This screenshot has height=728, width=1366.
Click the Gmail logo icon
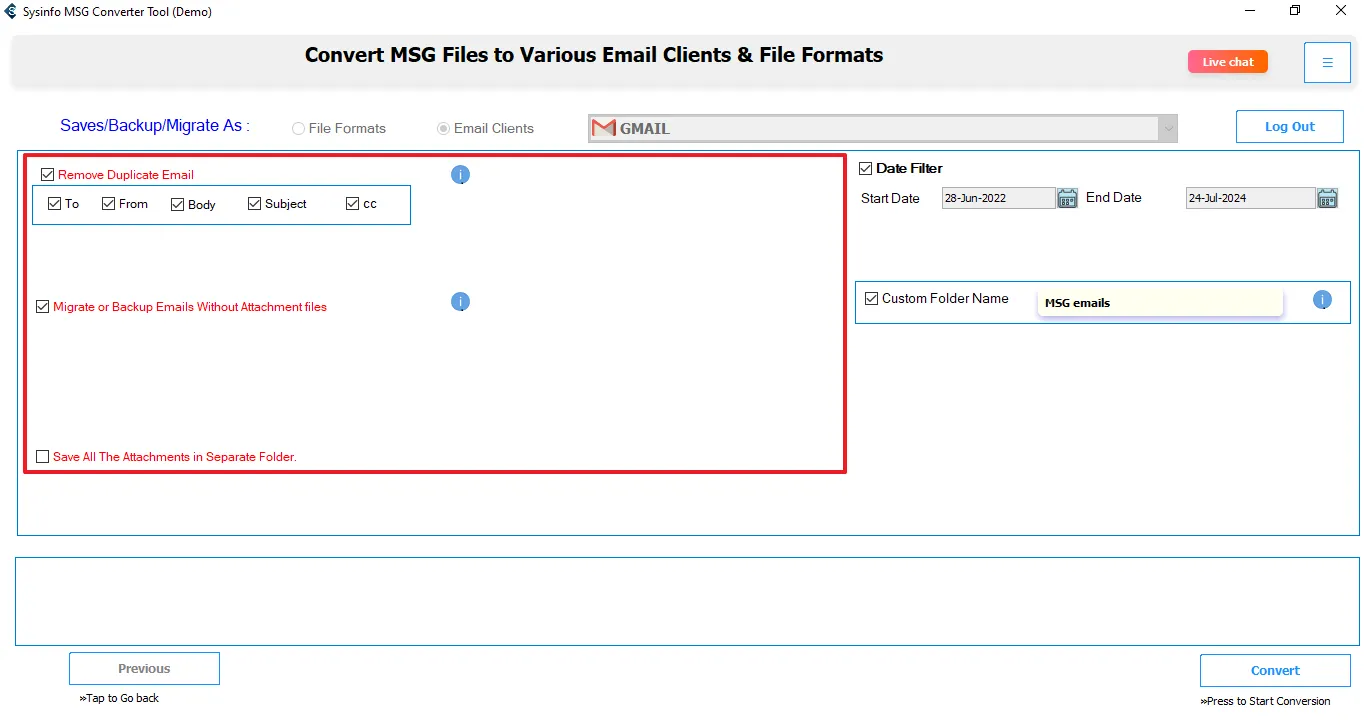[604, 128]
